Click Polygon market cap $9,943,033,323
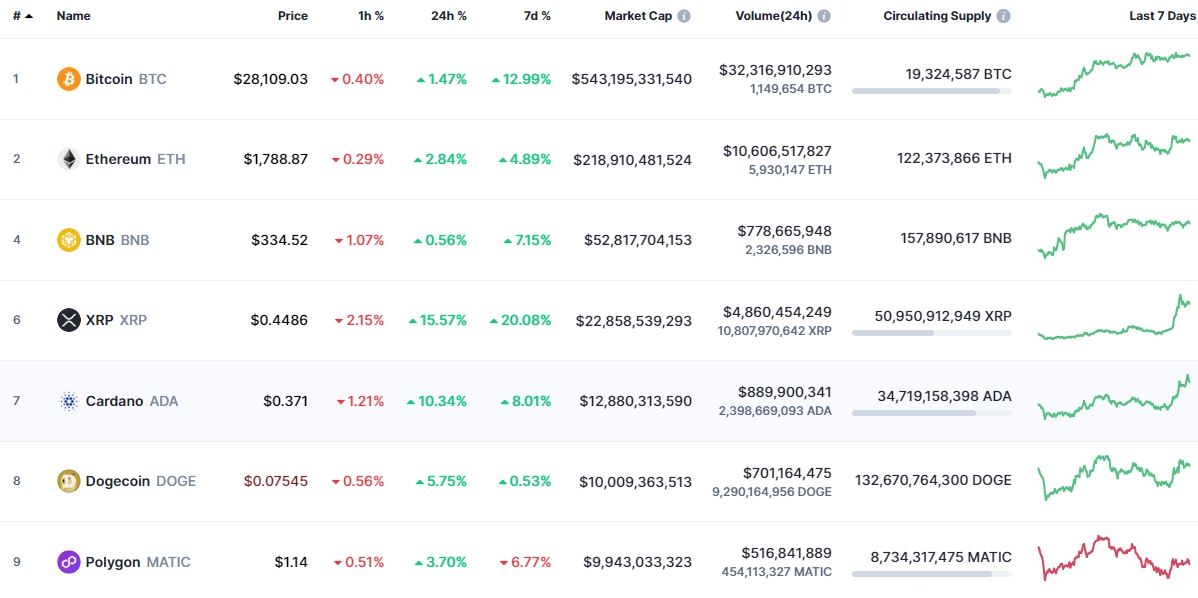Image resolution: width=1198 pixels, height=598 pixels. click(x=638, y=562)
